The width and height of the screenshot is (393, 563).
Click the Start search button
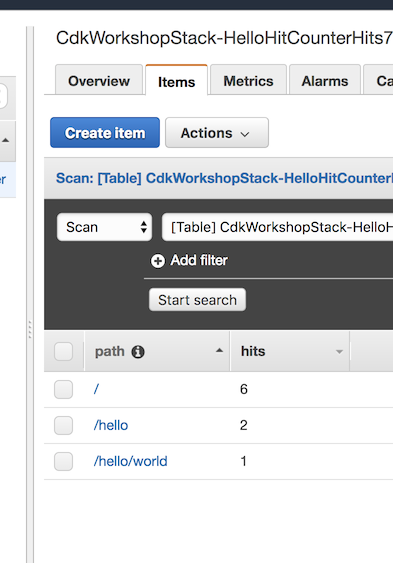197,300
